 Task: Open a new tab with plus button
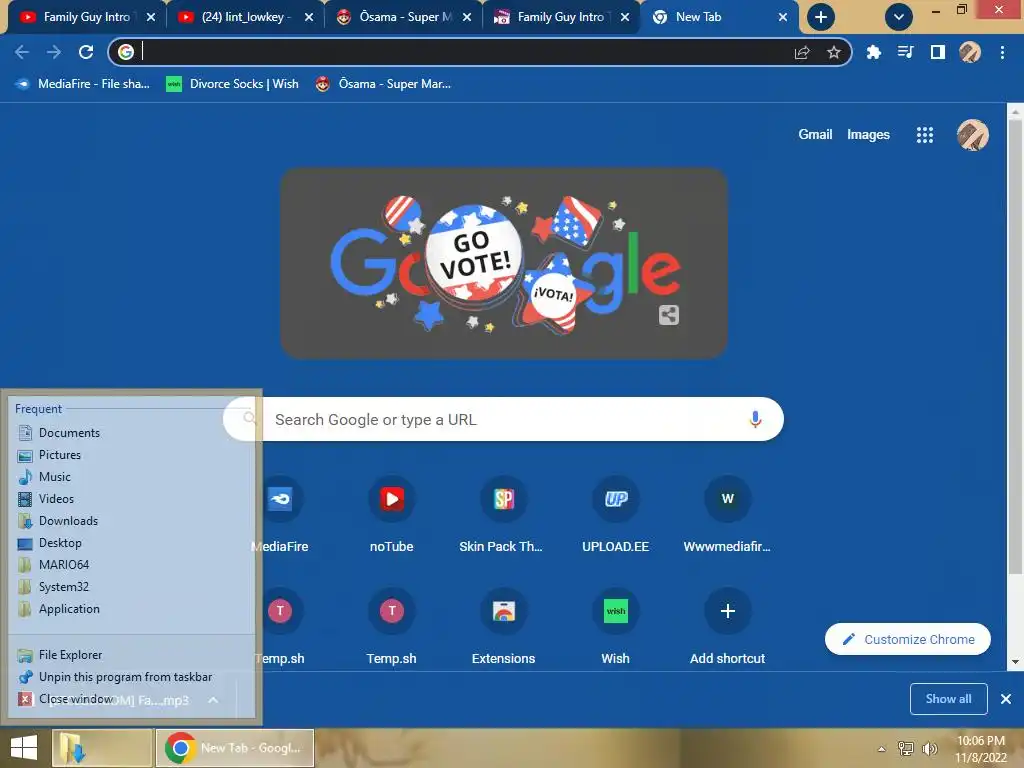821,17
